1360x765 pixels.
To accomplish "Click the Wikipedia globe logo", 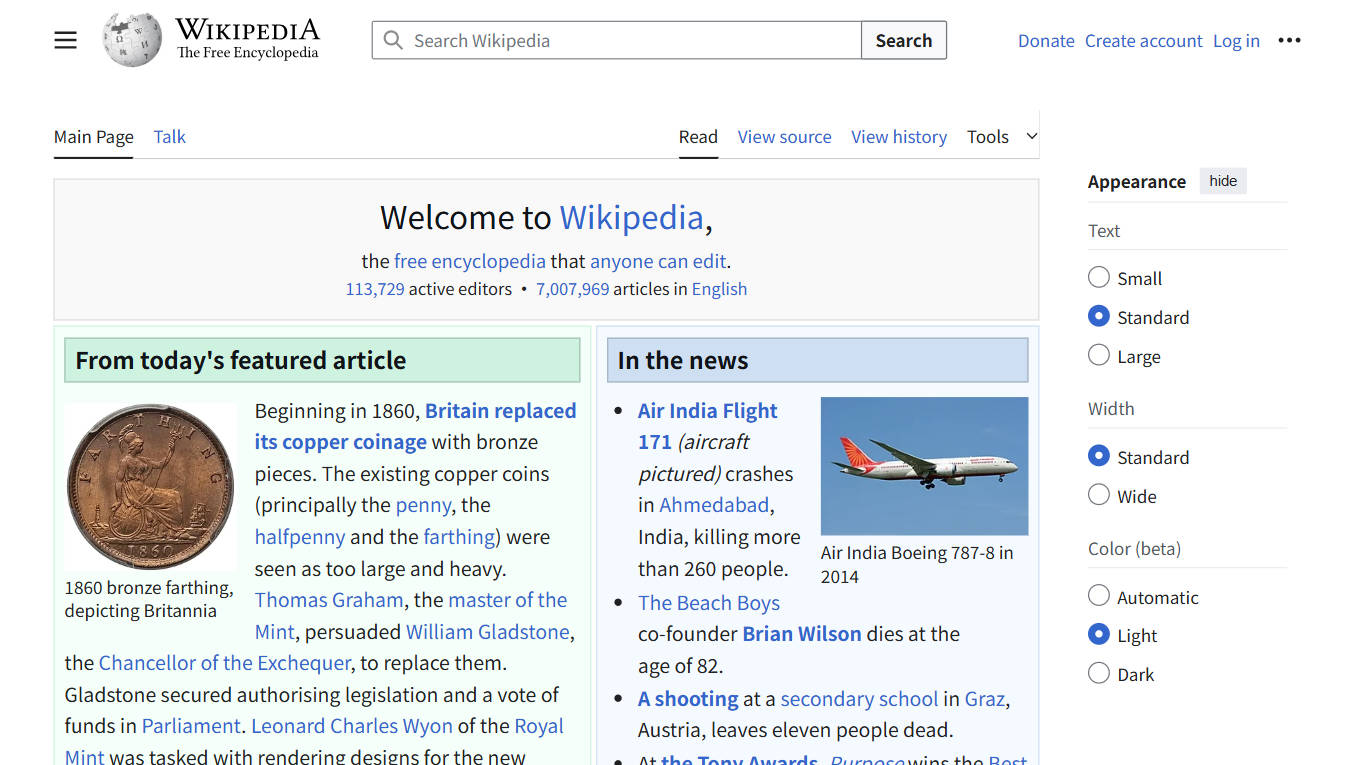I will [x=131, y=38].
